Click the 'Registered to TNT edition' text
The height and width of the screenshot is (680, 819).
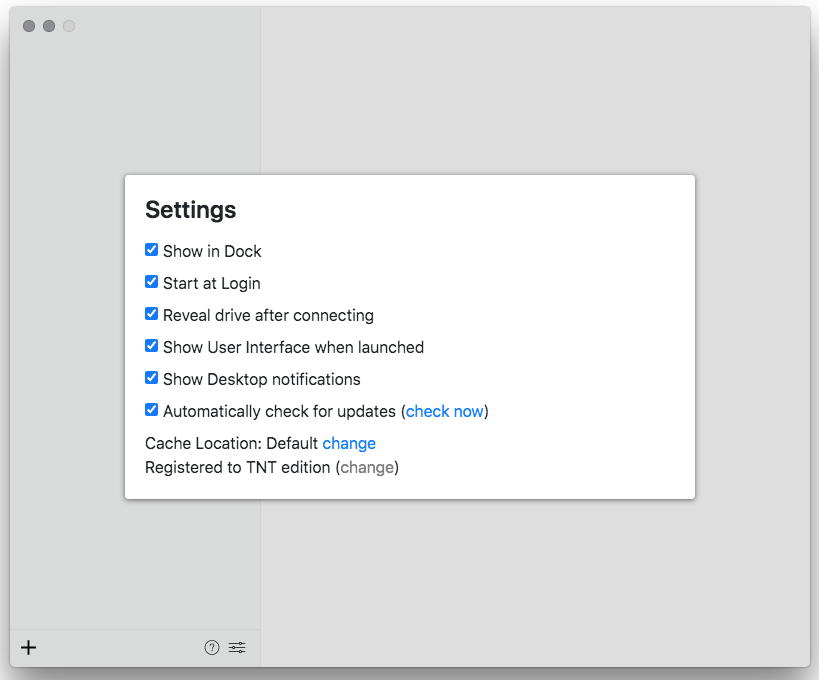click(237, 467)
